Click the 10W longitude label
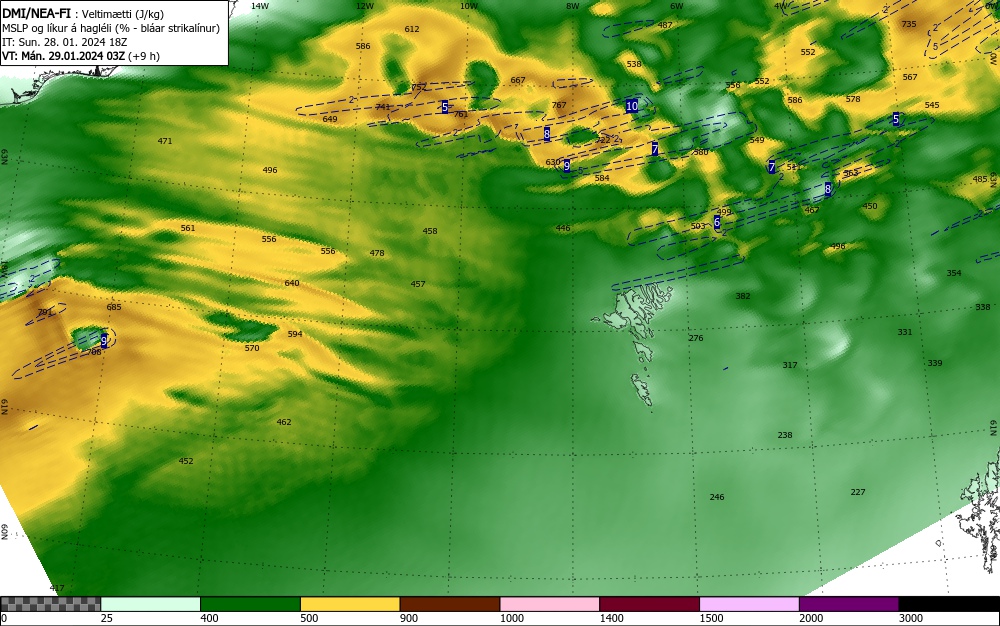 point(469,6)
